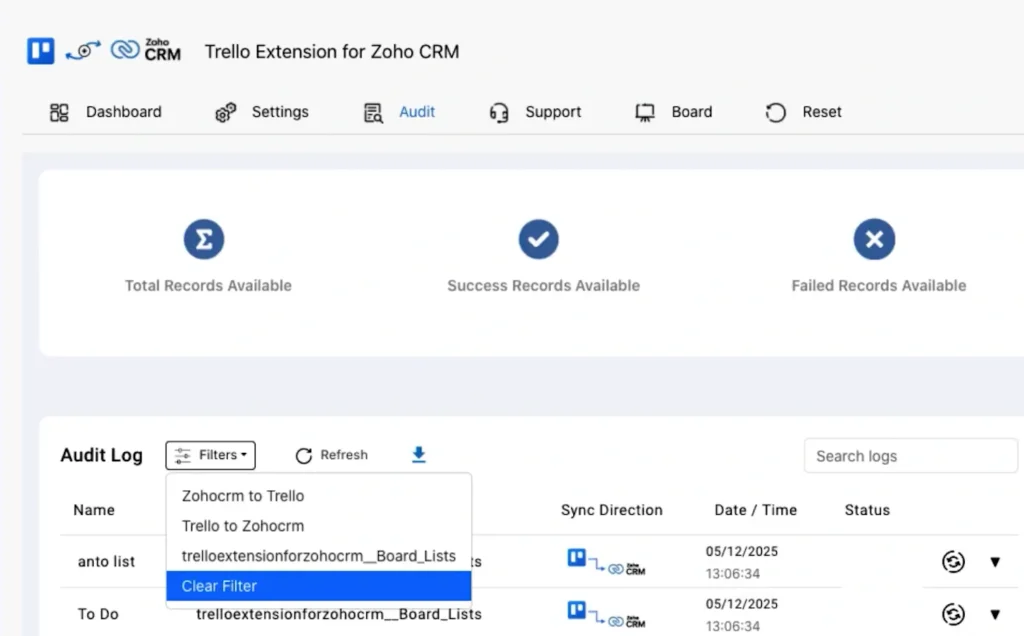Open the Filters dropdown

210,455
